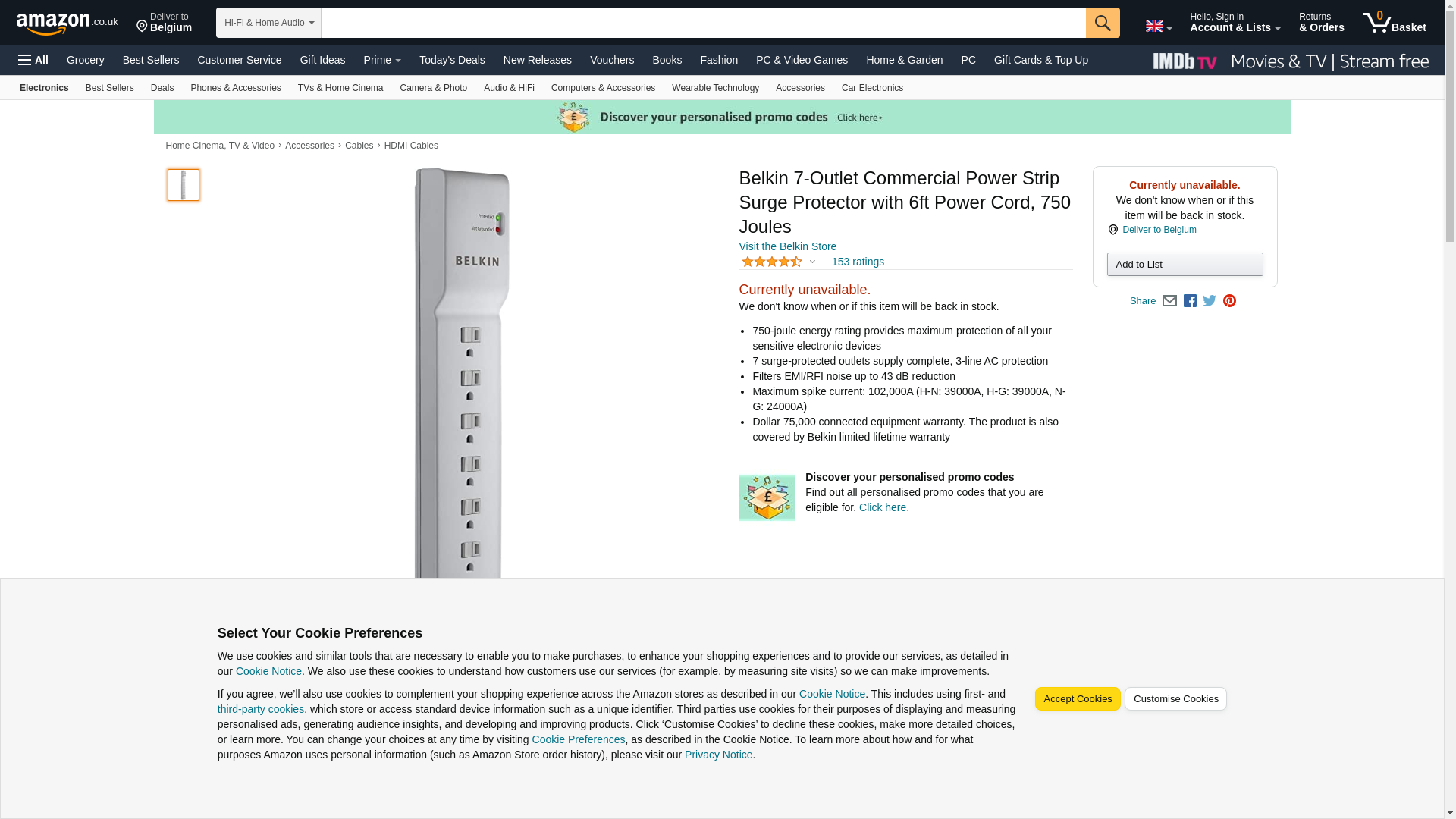Click the Add to List button
The width and height of the screenshot is (1456, 819).
pyautogui.click(x=1185, y=264)
